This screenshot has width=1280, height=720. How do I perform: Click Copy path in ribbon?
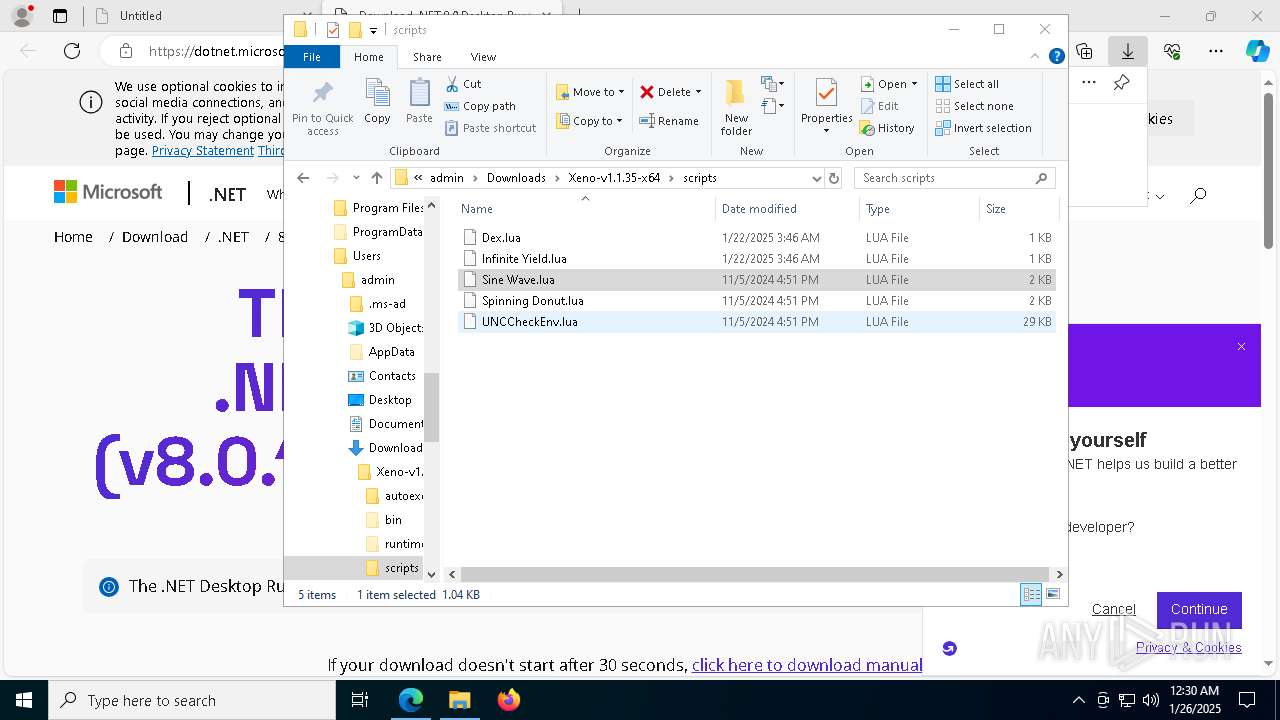(480, 106)
